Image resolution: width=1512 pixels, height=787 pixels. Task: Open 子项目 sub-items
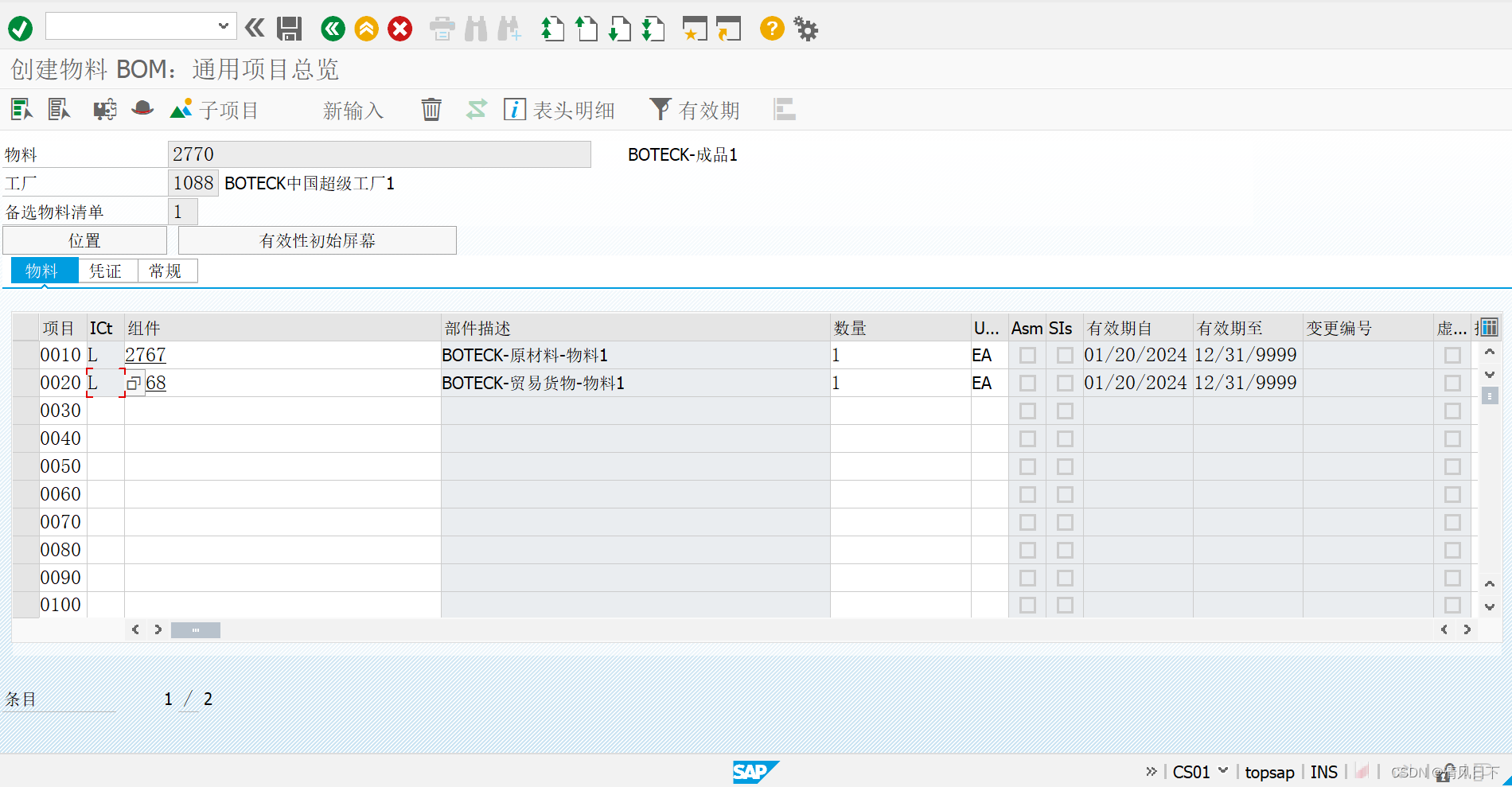[x=214, y=110]
